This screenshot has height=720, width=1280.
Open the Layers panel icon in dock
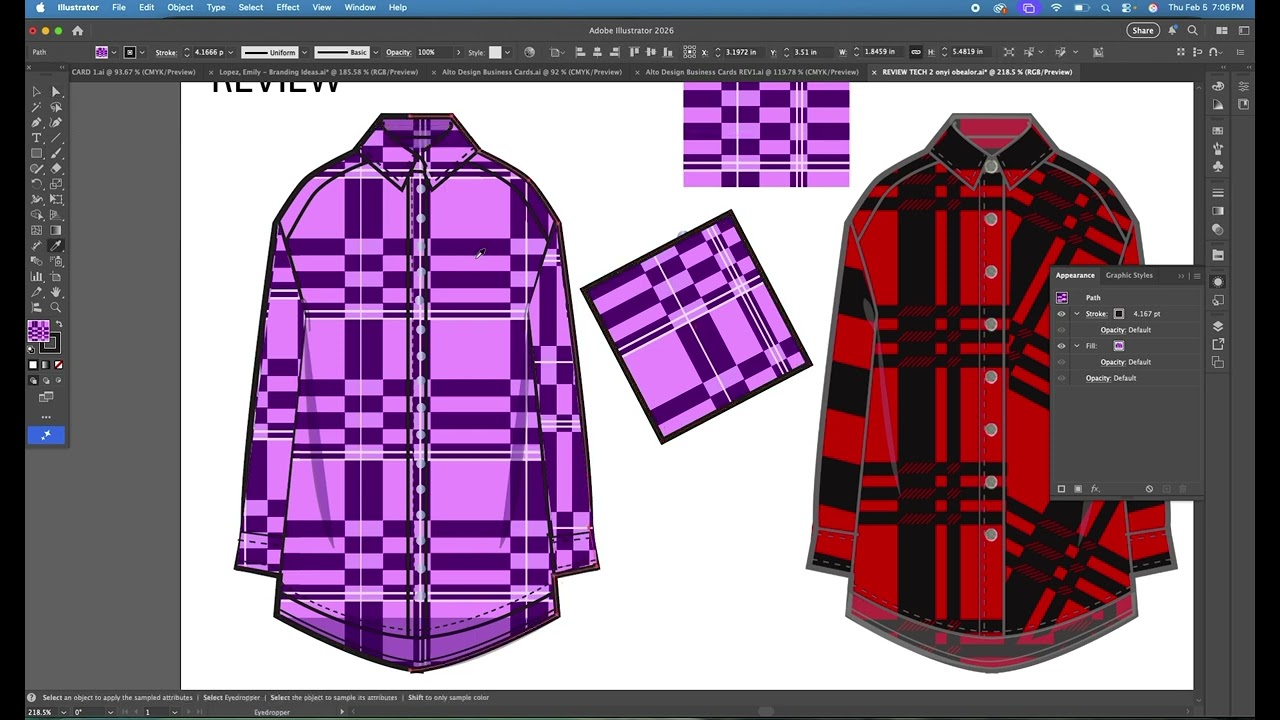[x=1218, y=326]
